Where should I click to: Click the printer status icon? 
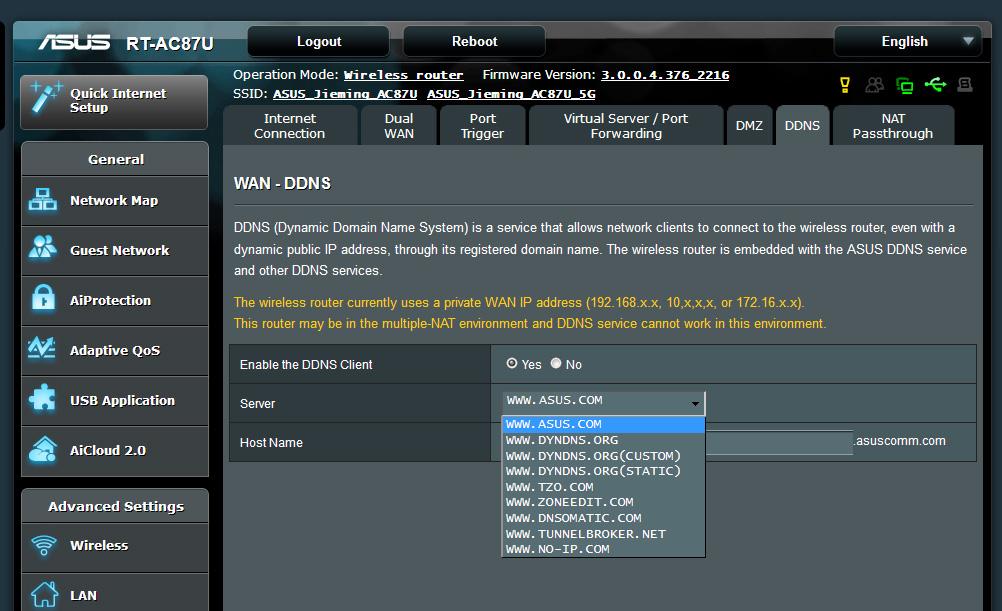(965, 84)
